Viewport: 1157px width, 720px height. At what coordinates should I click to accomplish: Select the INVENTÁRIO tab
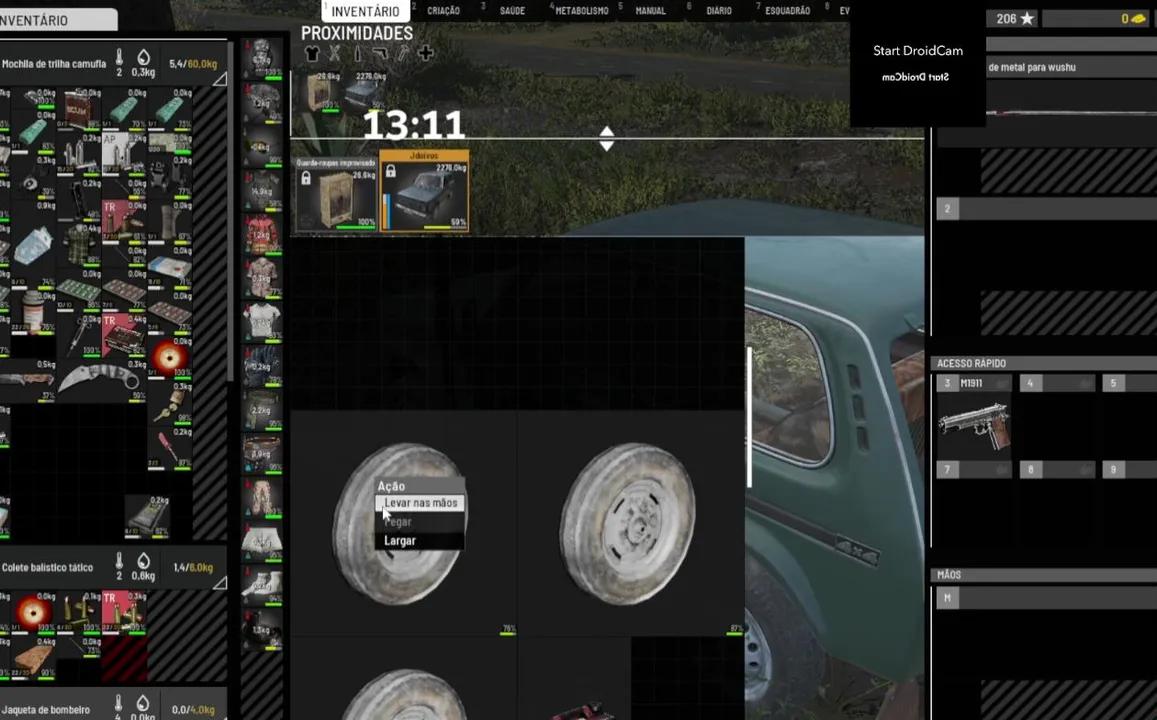pos(365,11)
